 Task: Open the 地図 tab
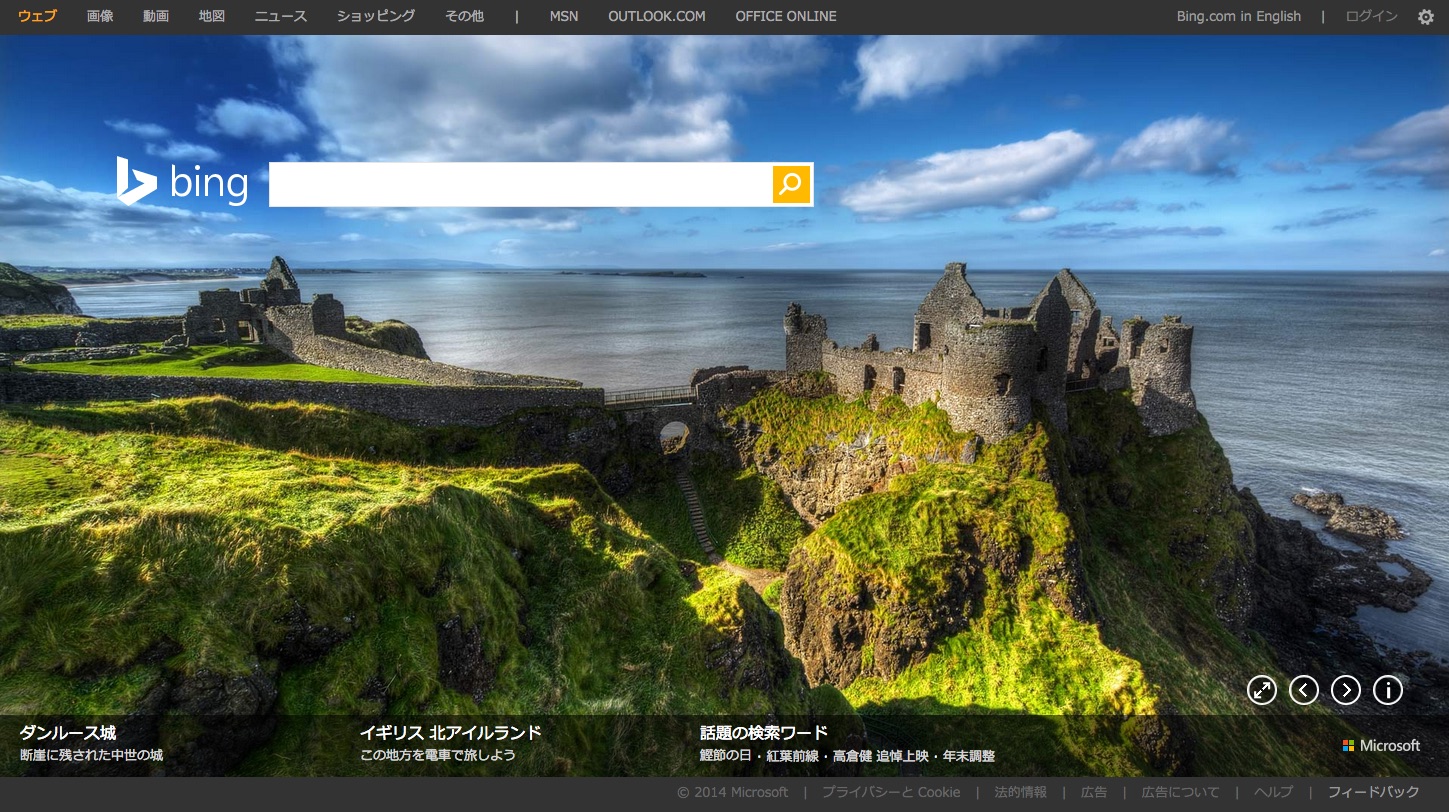click(212, 16)
